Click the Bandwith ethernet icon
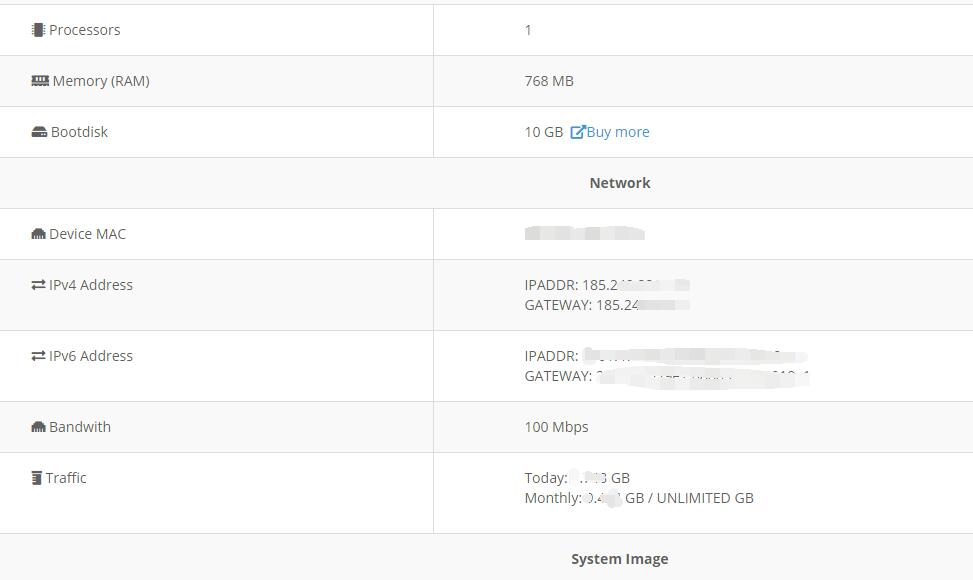The image size is (973, 580). coord(38,427)
